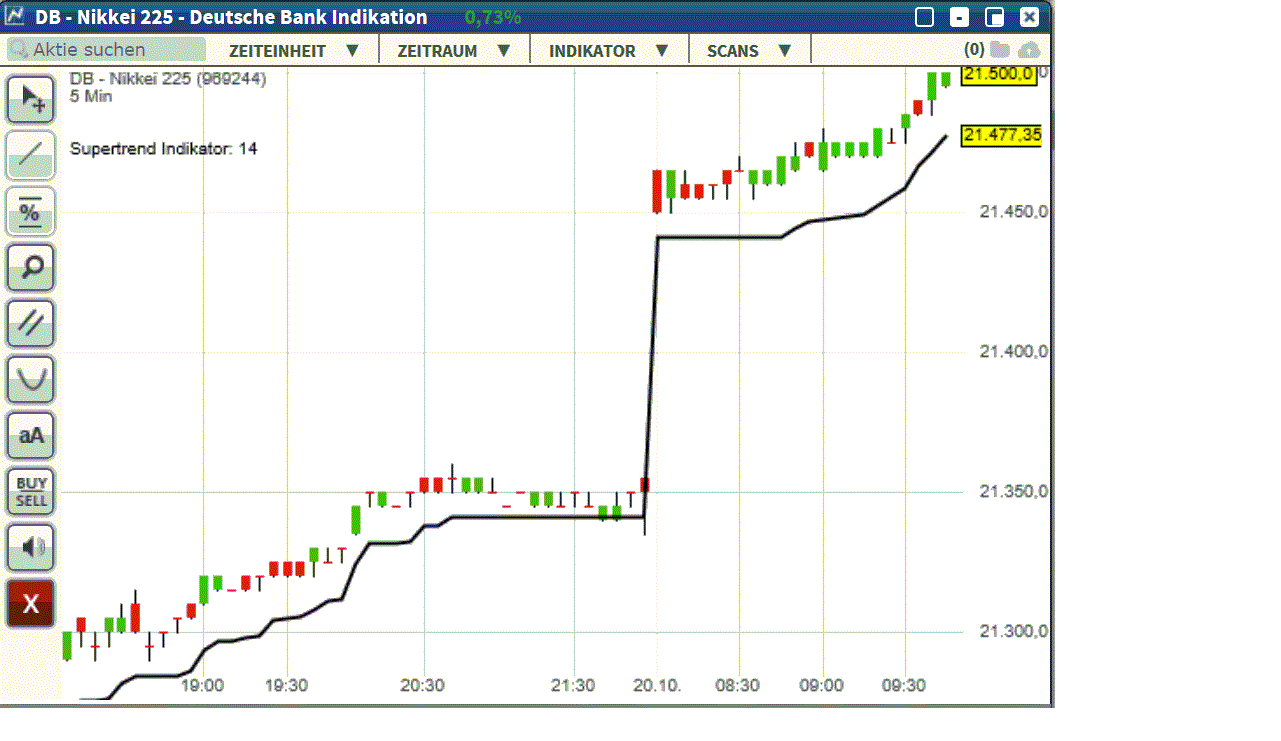Viewport: 1281px width, 741px height.
Task: Click the 19:30 time axis label
Action: coord(286,686)
